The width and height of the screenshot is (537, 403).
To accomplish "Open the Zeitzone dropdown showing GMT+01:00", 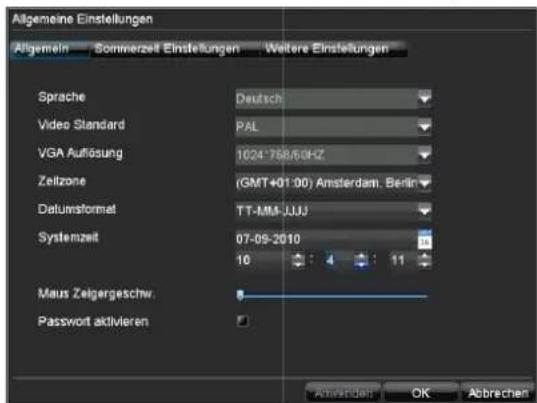I will [x=333, y=183].
